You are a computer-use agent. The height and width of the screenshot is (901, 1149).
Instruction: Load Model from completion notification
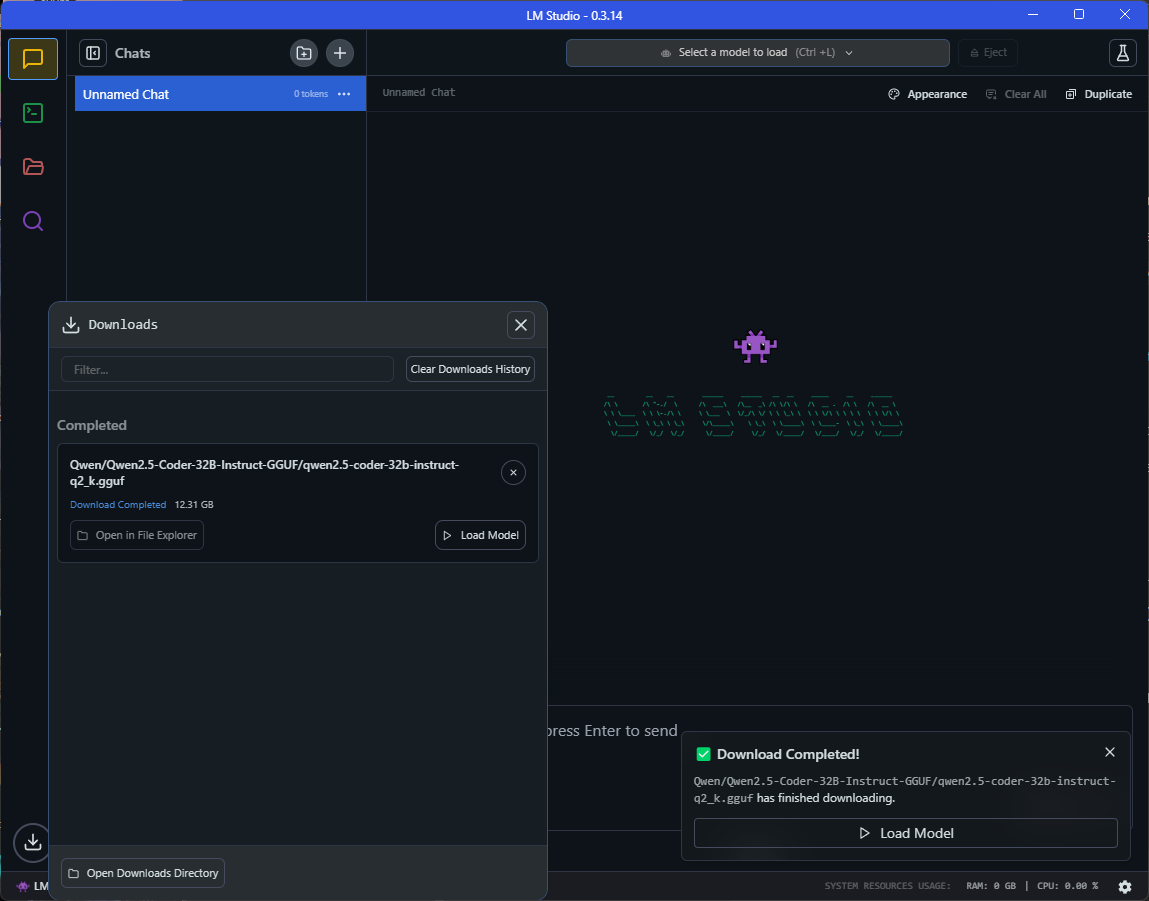point(906,834)
